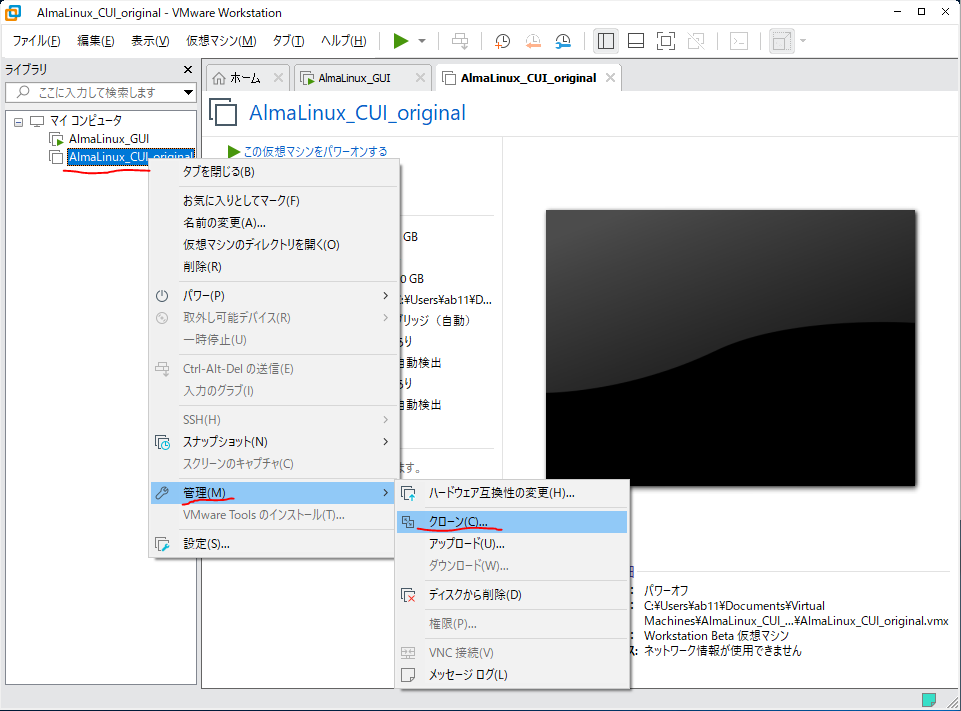Expand the スナップショット(N) submenu
961x711 pixels.
coord(272,442)
